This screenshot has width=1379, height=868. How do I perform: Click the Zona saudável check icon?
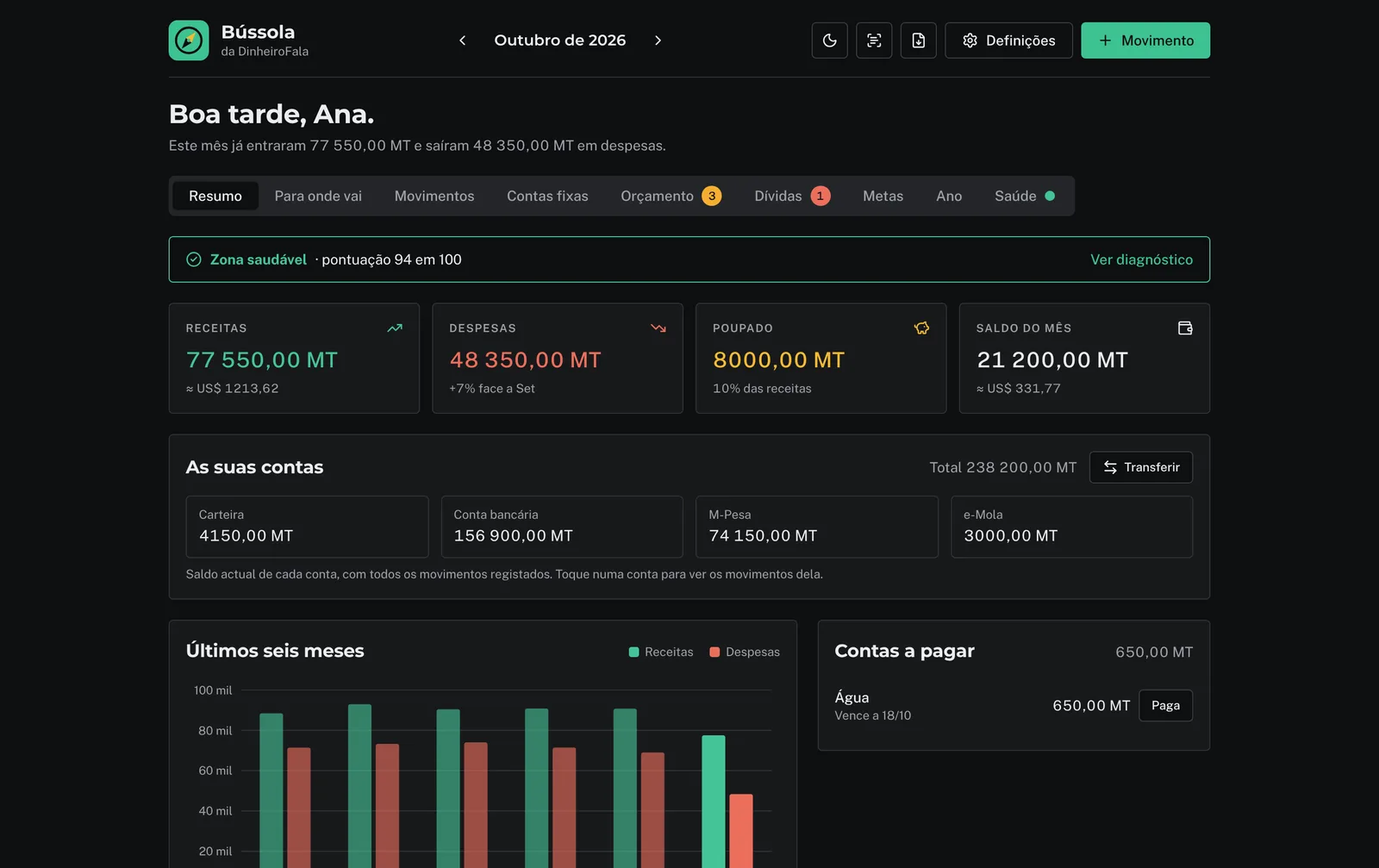pos(194,259)
